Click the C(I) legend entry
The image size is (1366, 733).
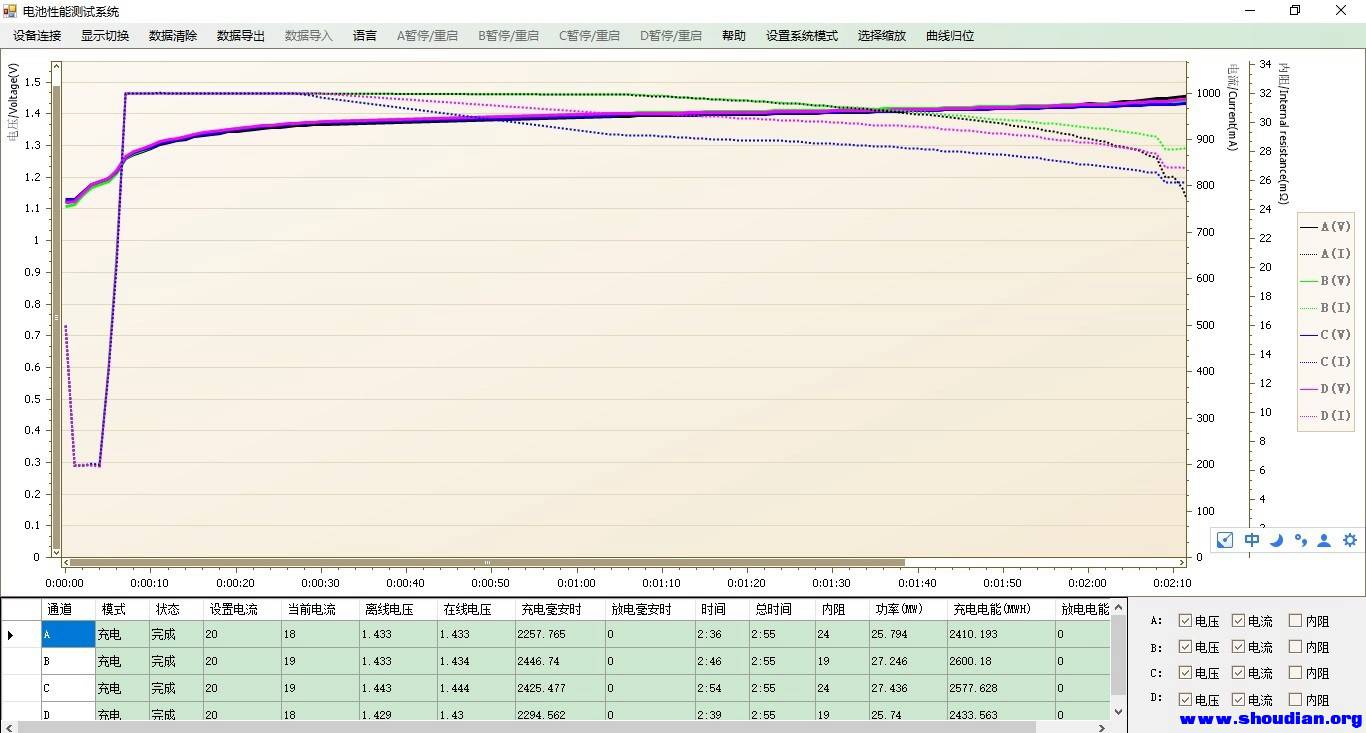point(1326,362)
